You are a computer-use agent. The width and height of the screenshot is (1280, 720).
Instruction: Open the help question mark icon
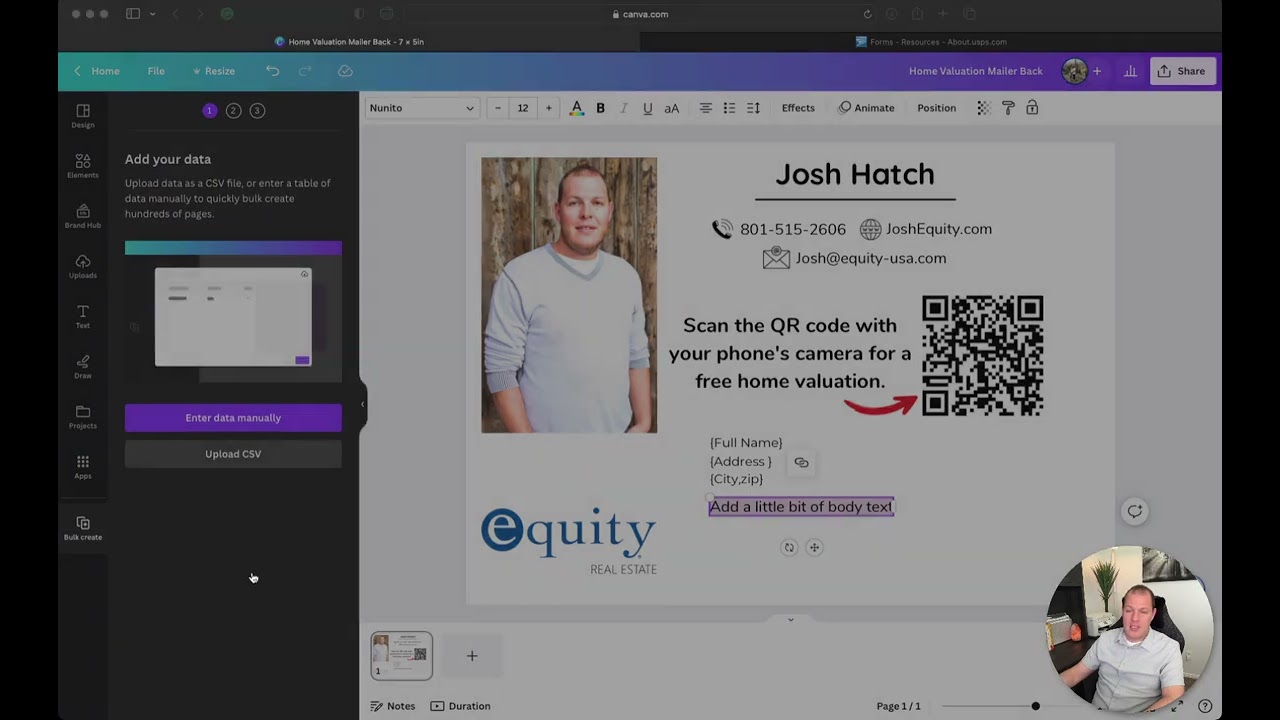[x=1205, y=706]
